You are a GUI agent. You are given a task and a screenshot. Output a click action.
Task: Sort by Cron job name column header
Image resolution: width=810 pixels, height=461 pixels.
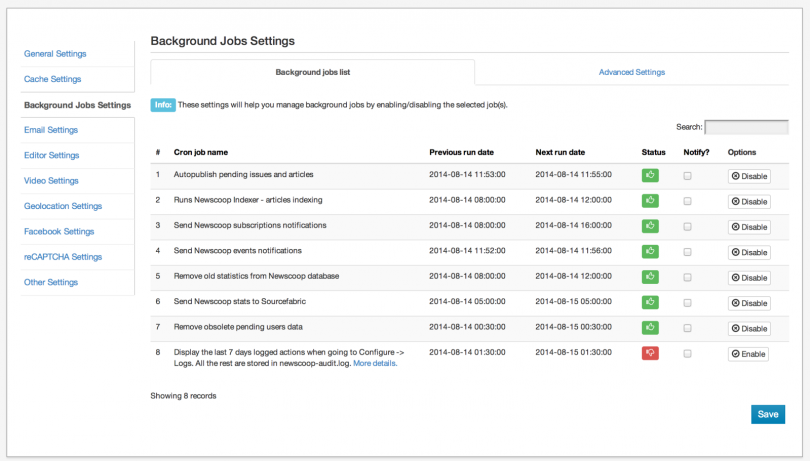coord(201,152)
